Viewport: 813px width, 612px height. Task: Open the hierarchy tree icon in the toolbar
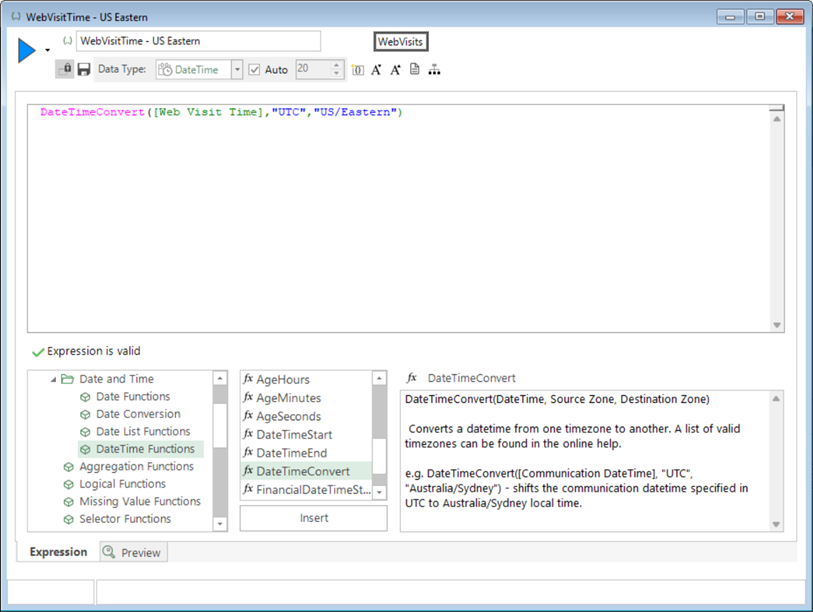tap(434, 70)
